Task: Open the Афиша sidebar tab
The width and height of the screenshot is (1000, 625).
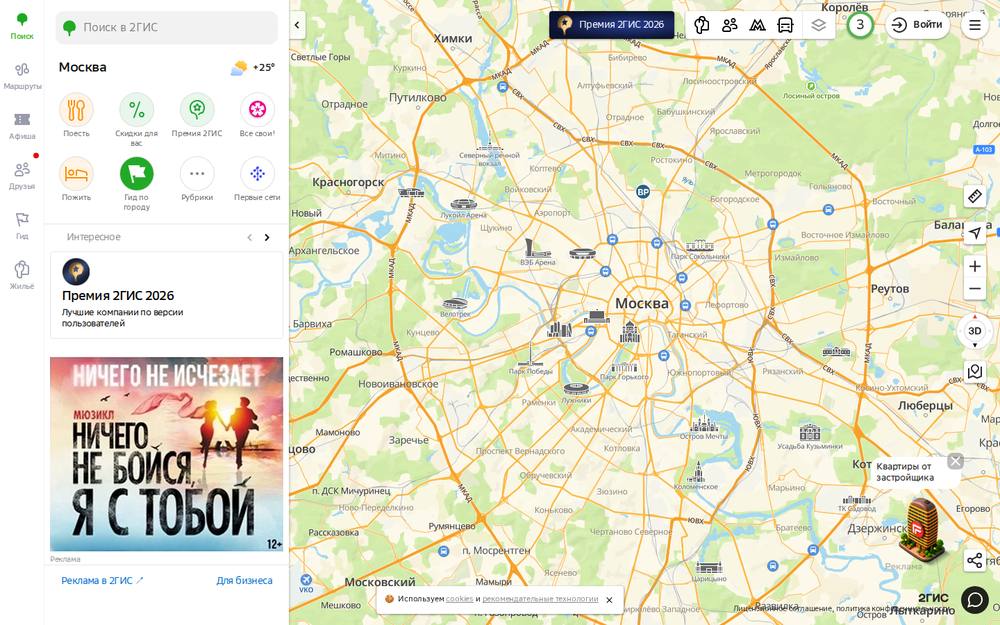Action: pyautogui.click(x=22, y=126)
